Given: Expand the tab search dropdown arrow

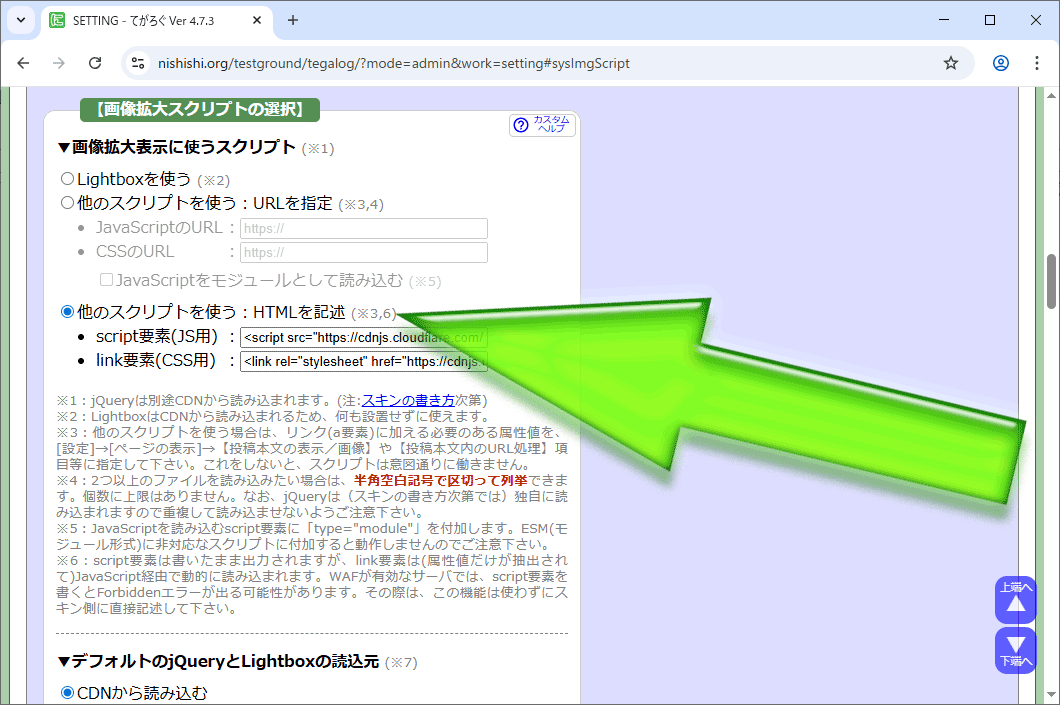Looking at the screenshot, I should point(20,20).
